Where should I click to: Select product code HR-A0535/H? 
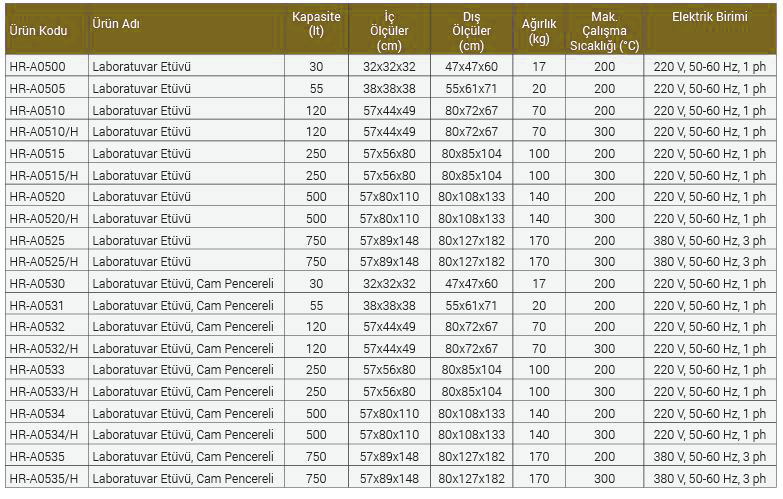43,479
